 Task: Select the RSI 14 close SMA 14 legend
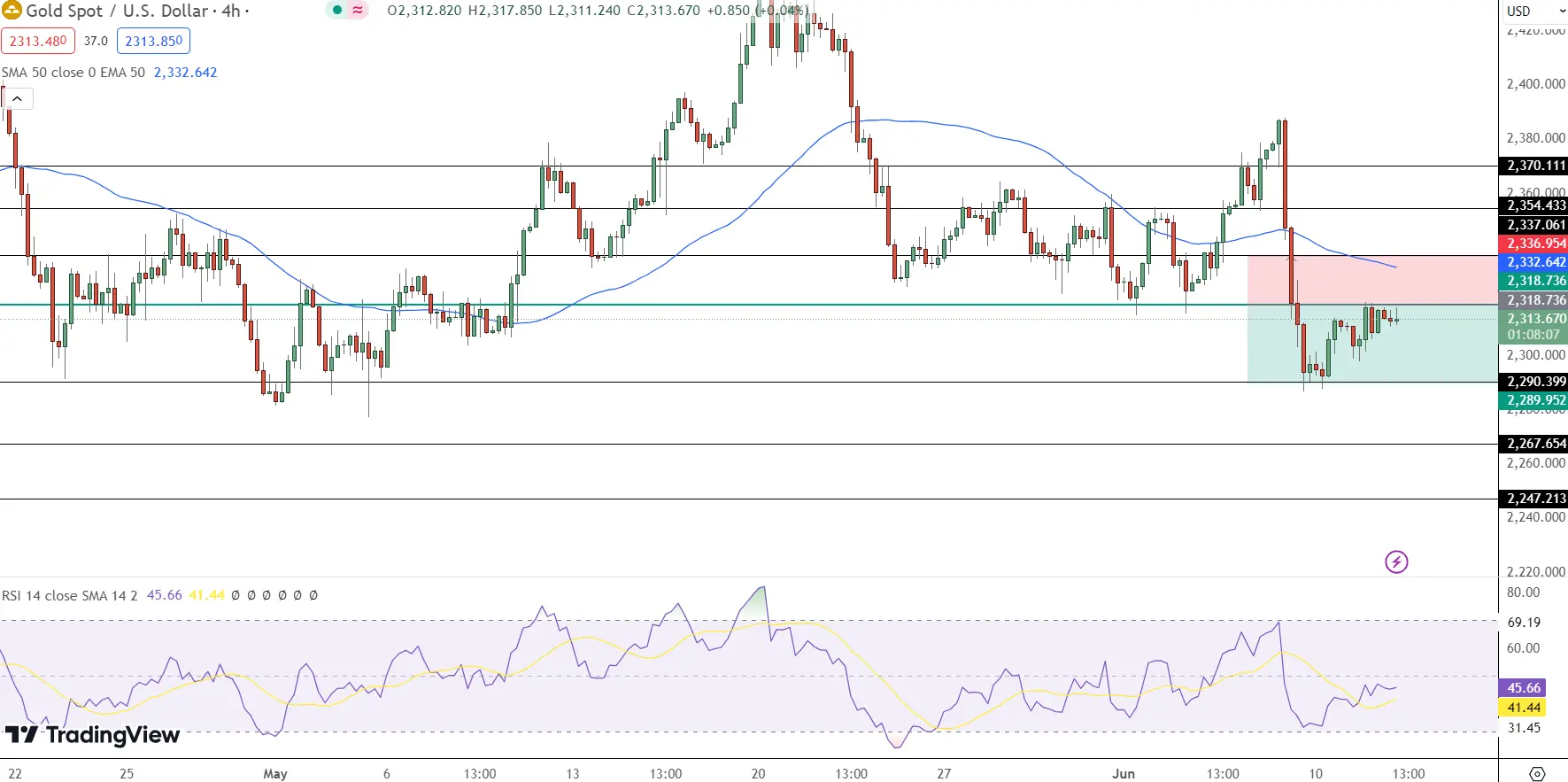pyautogui.click(x=70, y=595)
